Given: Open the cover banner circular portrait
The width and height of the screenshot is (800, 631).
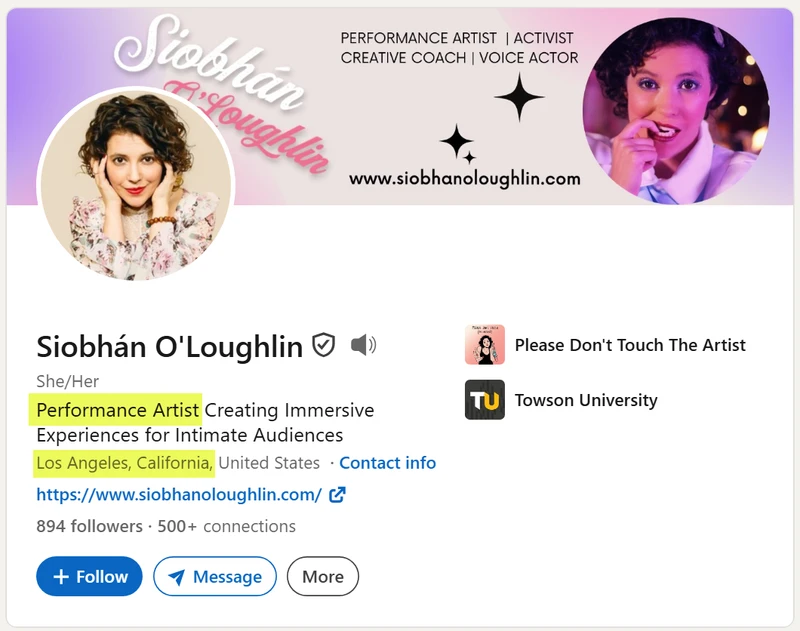Looking at the screenshot, I should click(x=677, y=111).
